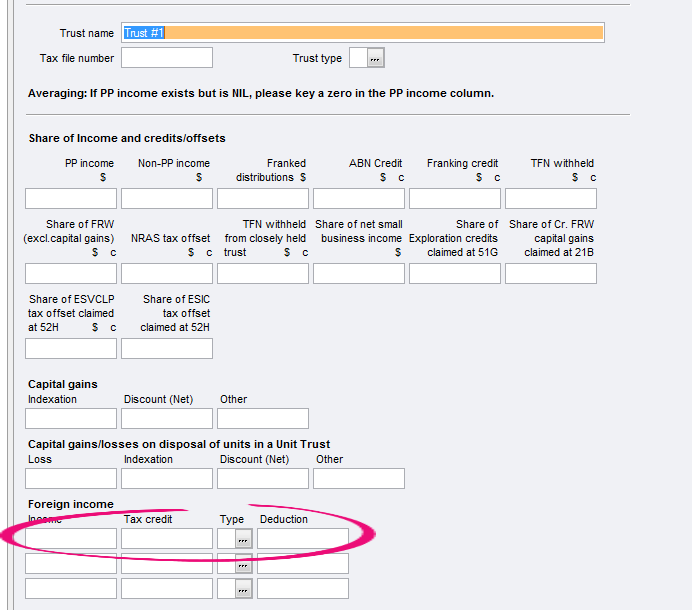692x610 pixels.
Task: Click the first foreign income Tax credit field
Action: 167,539
